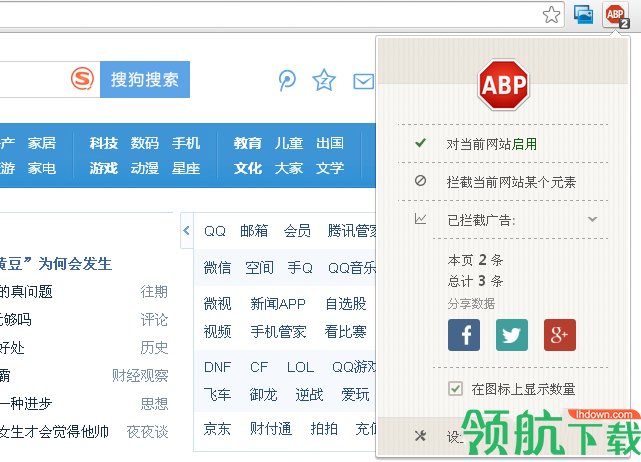
Task: Open the 飞车 game link
Action: tap(217, 395)
